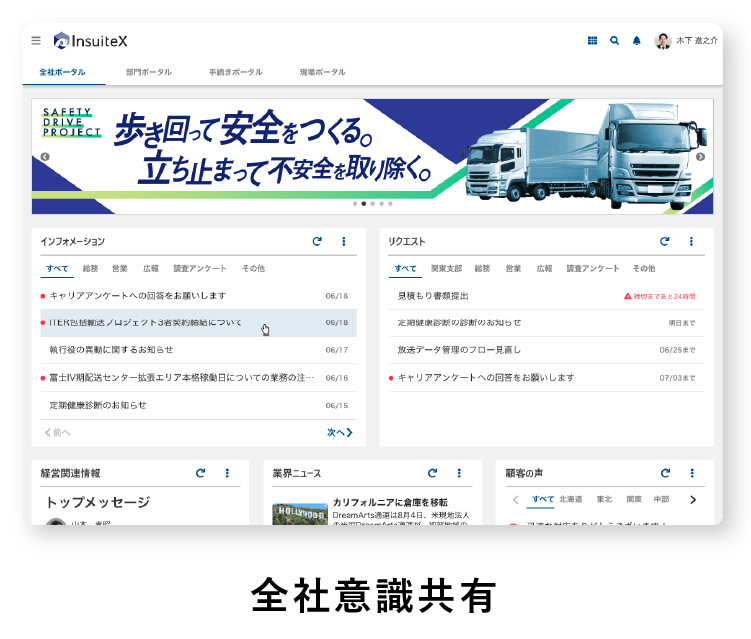Select すべて tab in リクエスト
Screen dimensions: 751x639
[x=405, y=269]
